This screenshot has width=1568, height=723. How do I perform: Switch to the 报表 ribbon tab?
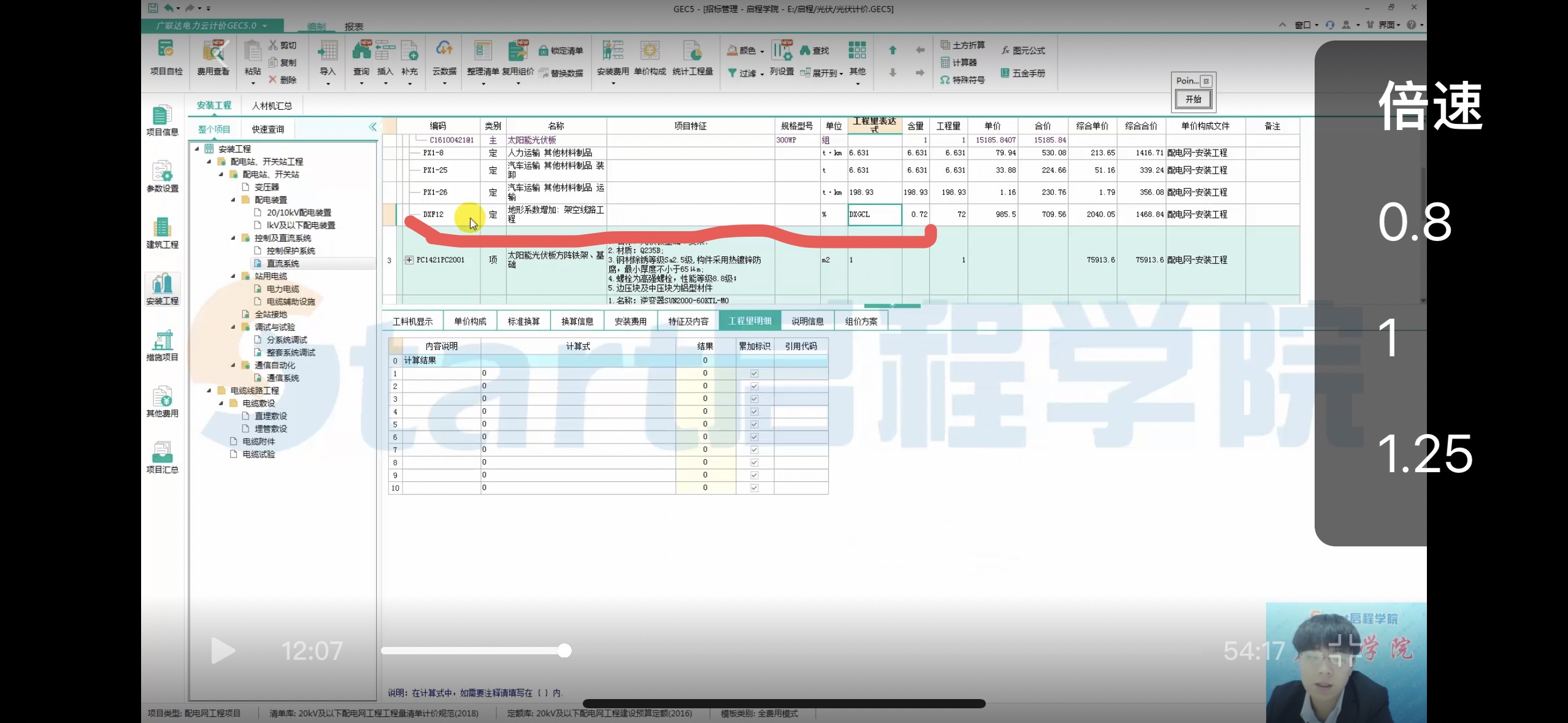pos(354,26)
